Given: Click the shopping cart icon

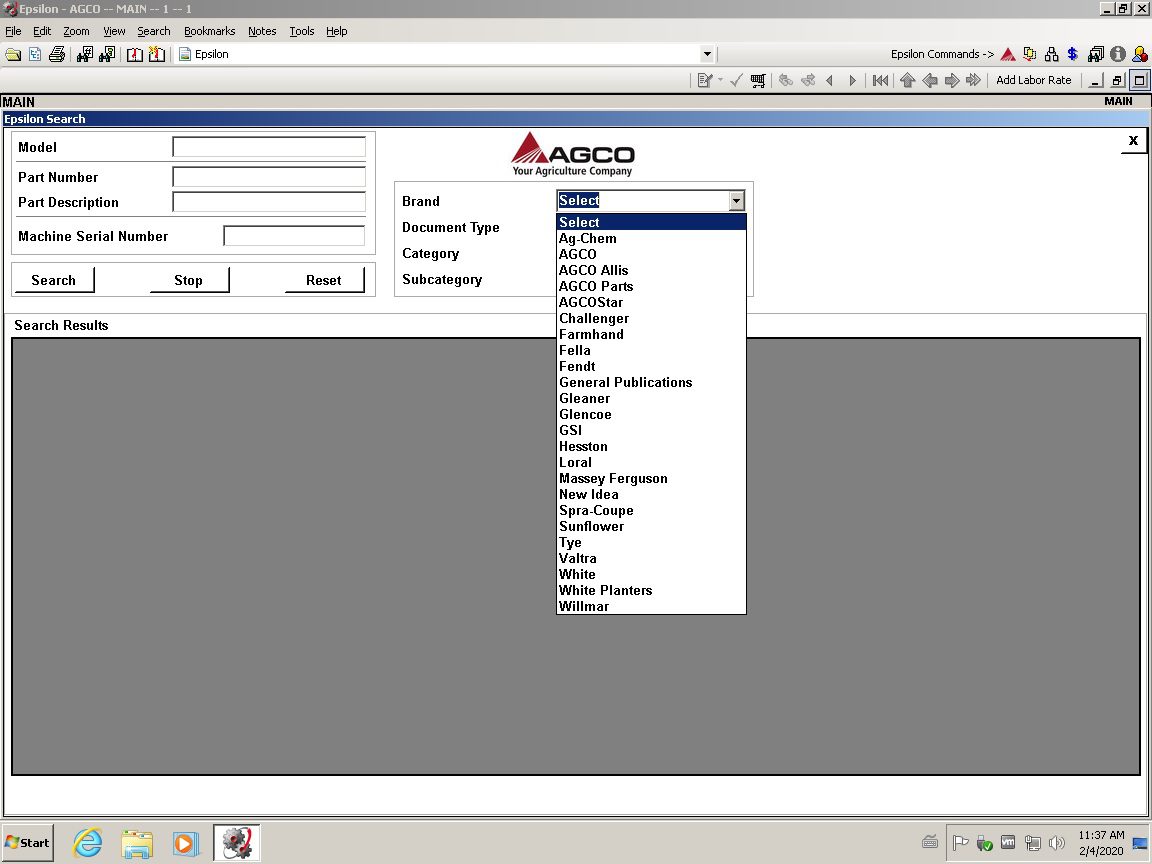Looking at the screenshot, I should point(757,80).
